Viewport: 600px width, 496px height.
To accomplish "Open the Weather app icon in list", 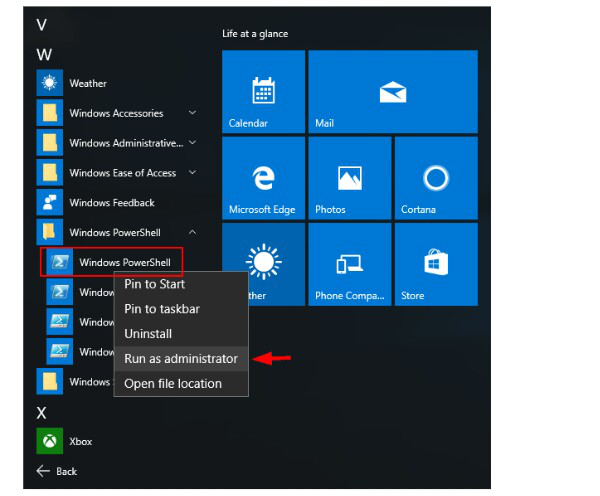I will click(x=49, y=83).
